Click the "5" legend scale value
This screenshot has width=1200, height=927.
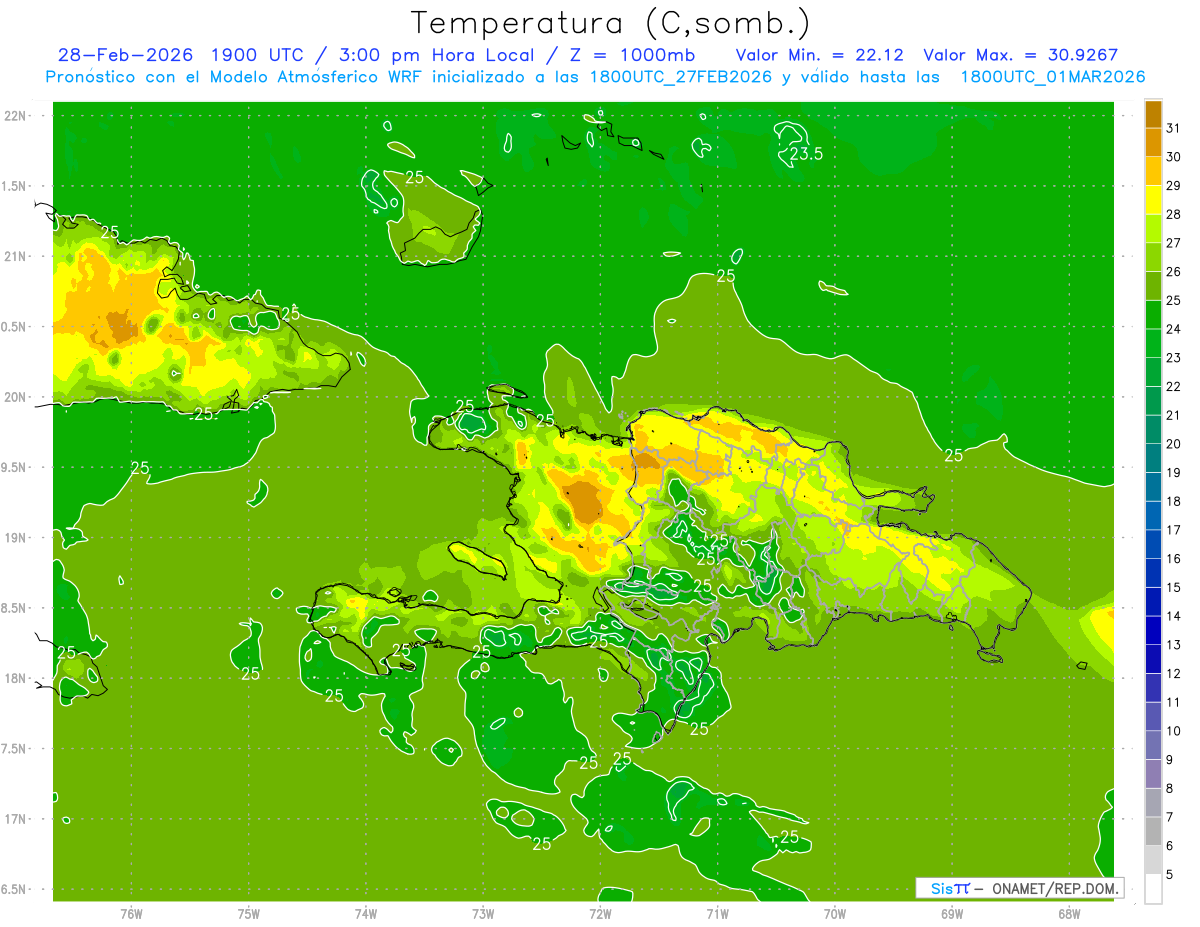[x=1170, y=875]
